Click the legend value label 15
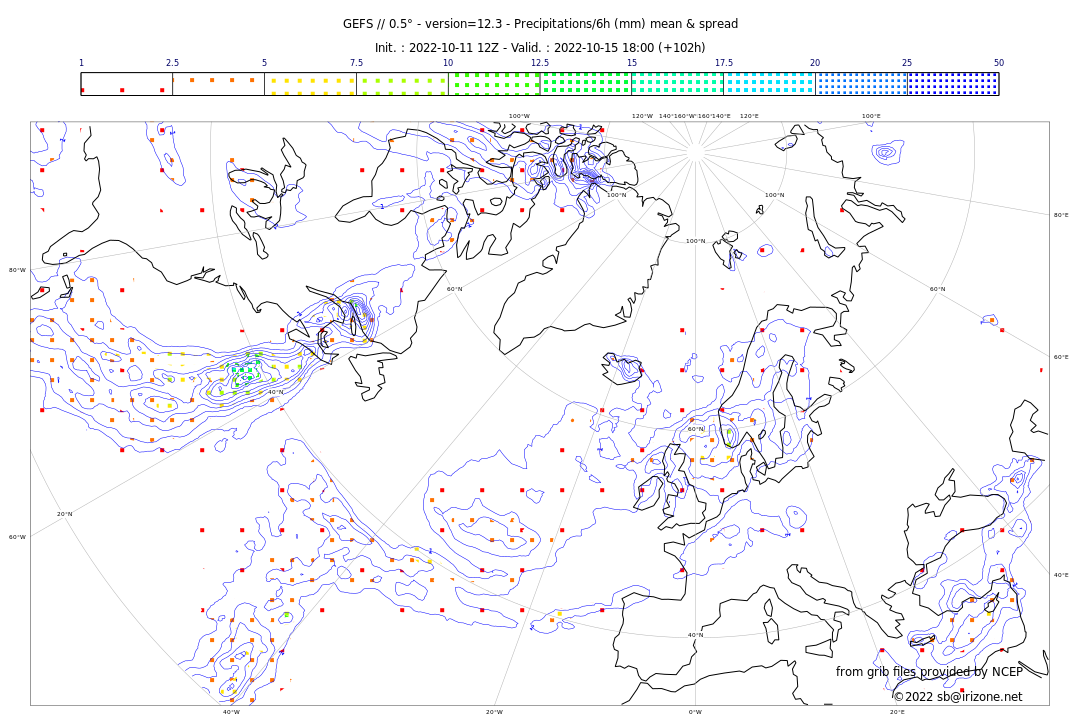This screenshot has height=718, width=1080. click(632, 63)
